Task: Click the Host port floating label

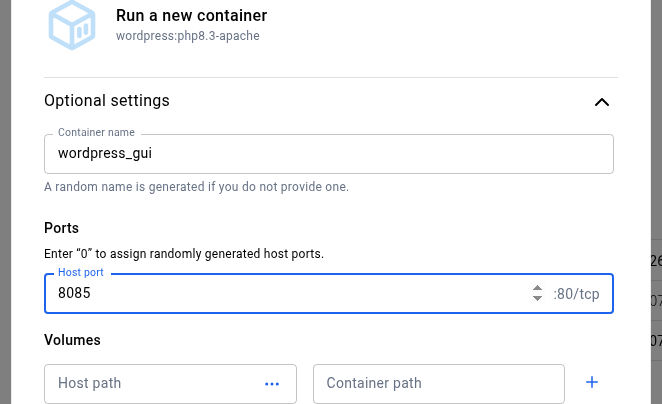Action: click(x=81, y=272)
